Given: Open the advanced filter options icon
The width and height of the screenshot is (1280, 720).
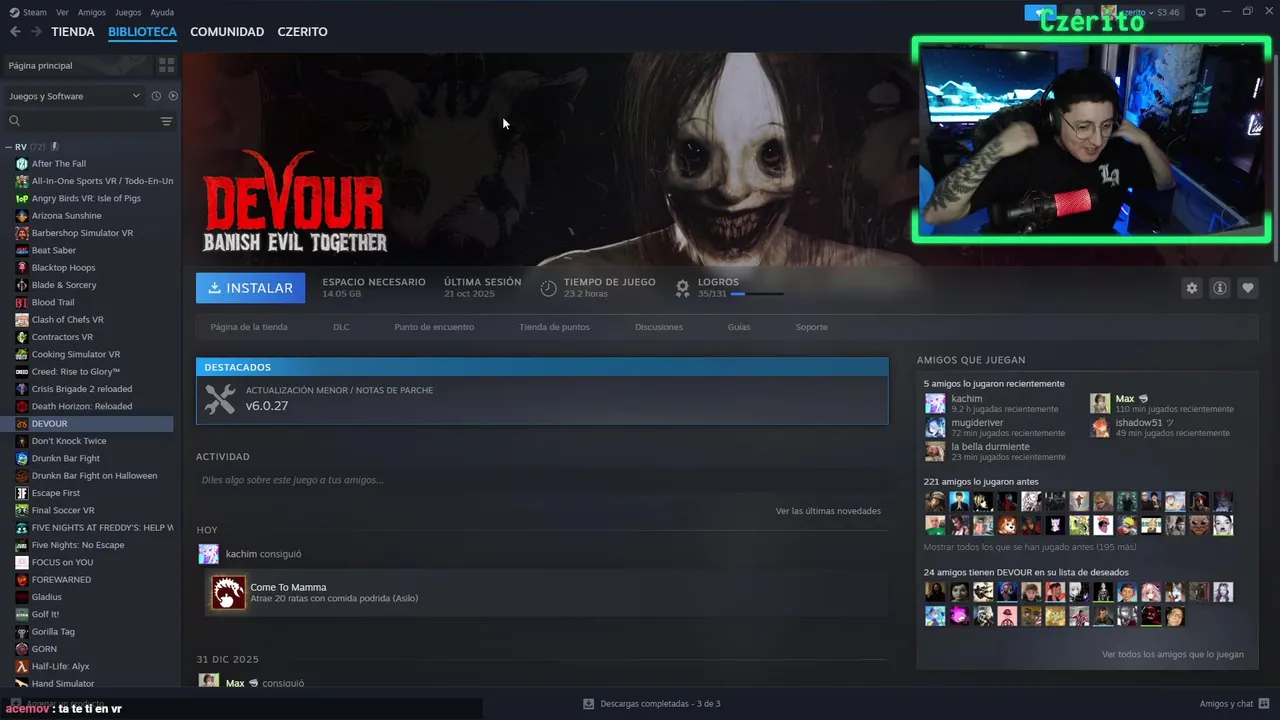Looking at the screenshot, I should (x=166, y=121).
